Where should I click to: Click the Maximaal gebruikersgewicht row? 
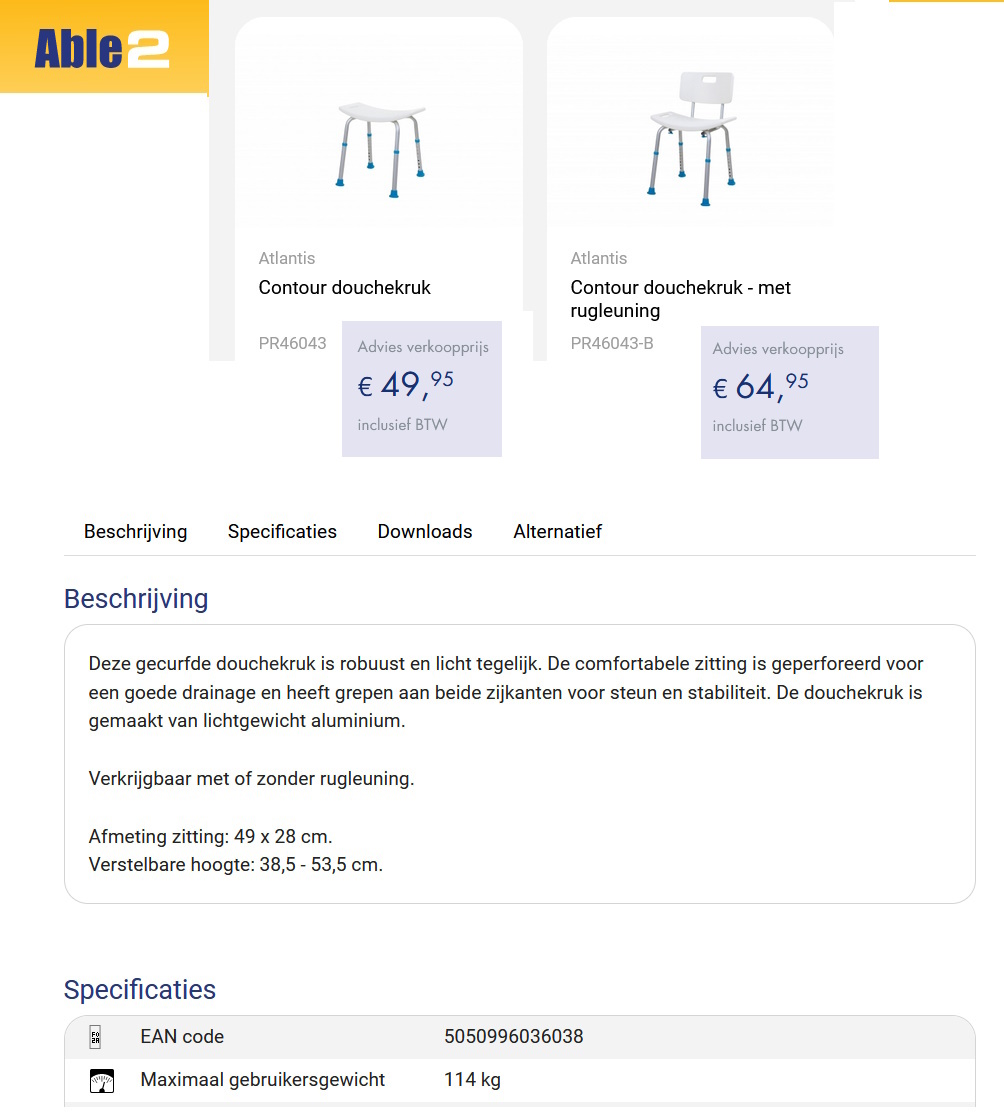click(x=264, y=1080)
